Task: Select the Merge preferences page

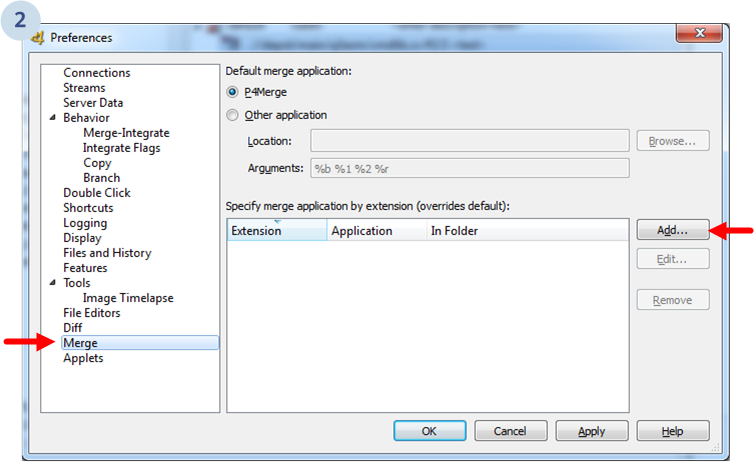Action: tap(140, 343)
